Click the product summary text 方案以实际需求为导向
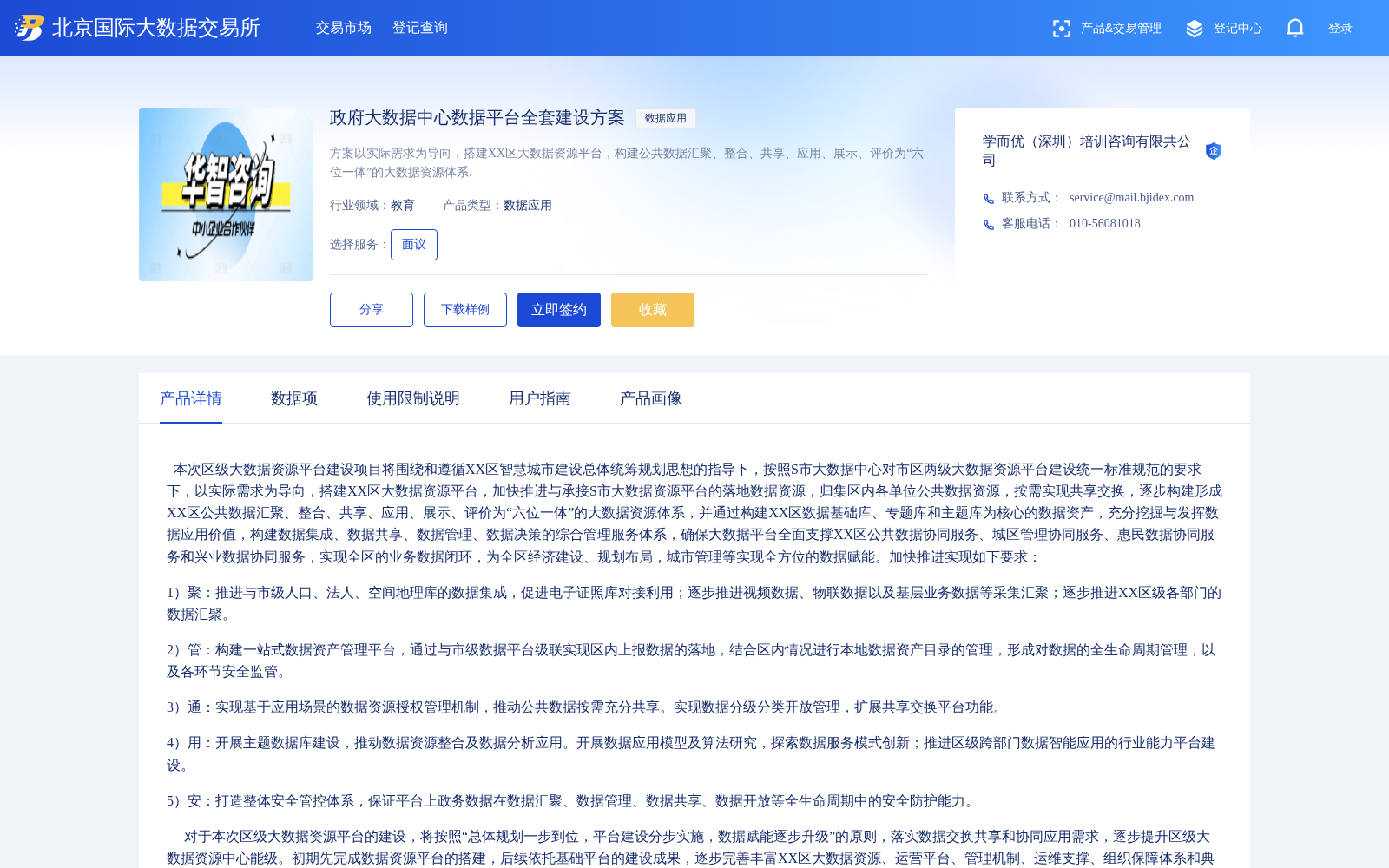1389x868 pixels. 627,162
